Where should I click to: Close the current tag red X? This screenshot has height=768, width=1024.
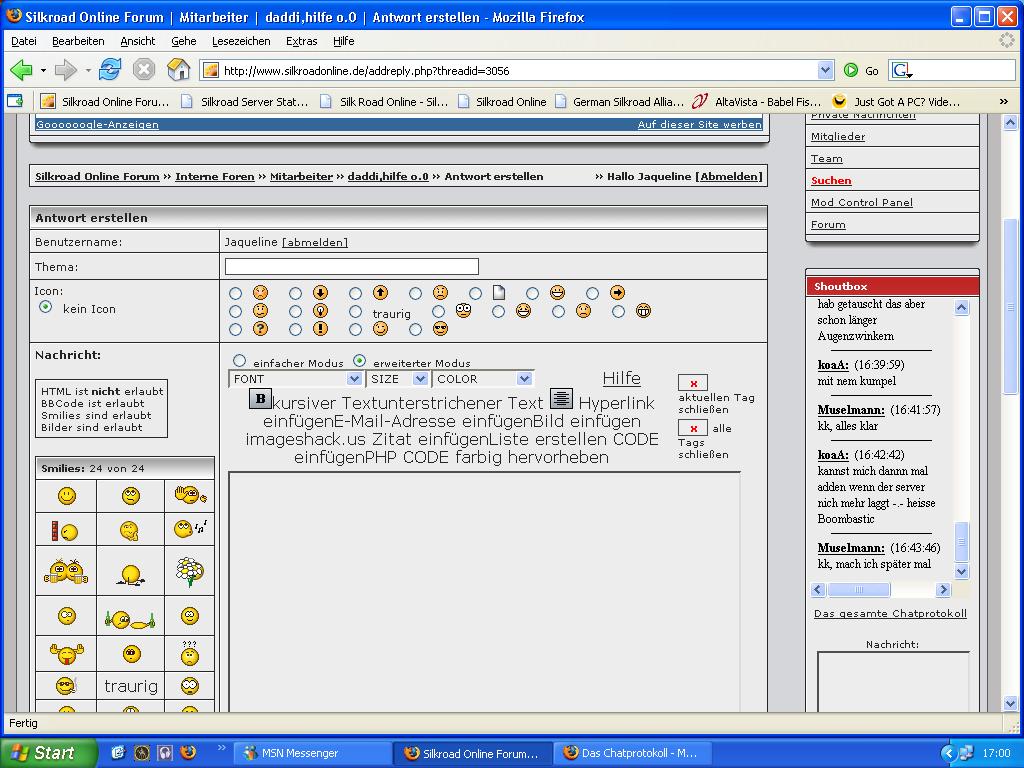pyautogui.click(x=692, y=383)
